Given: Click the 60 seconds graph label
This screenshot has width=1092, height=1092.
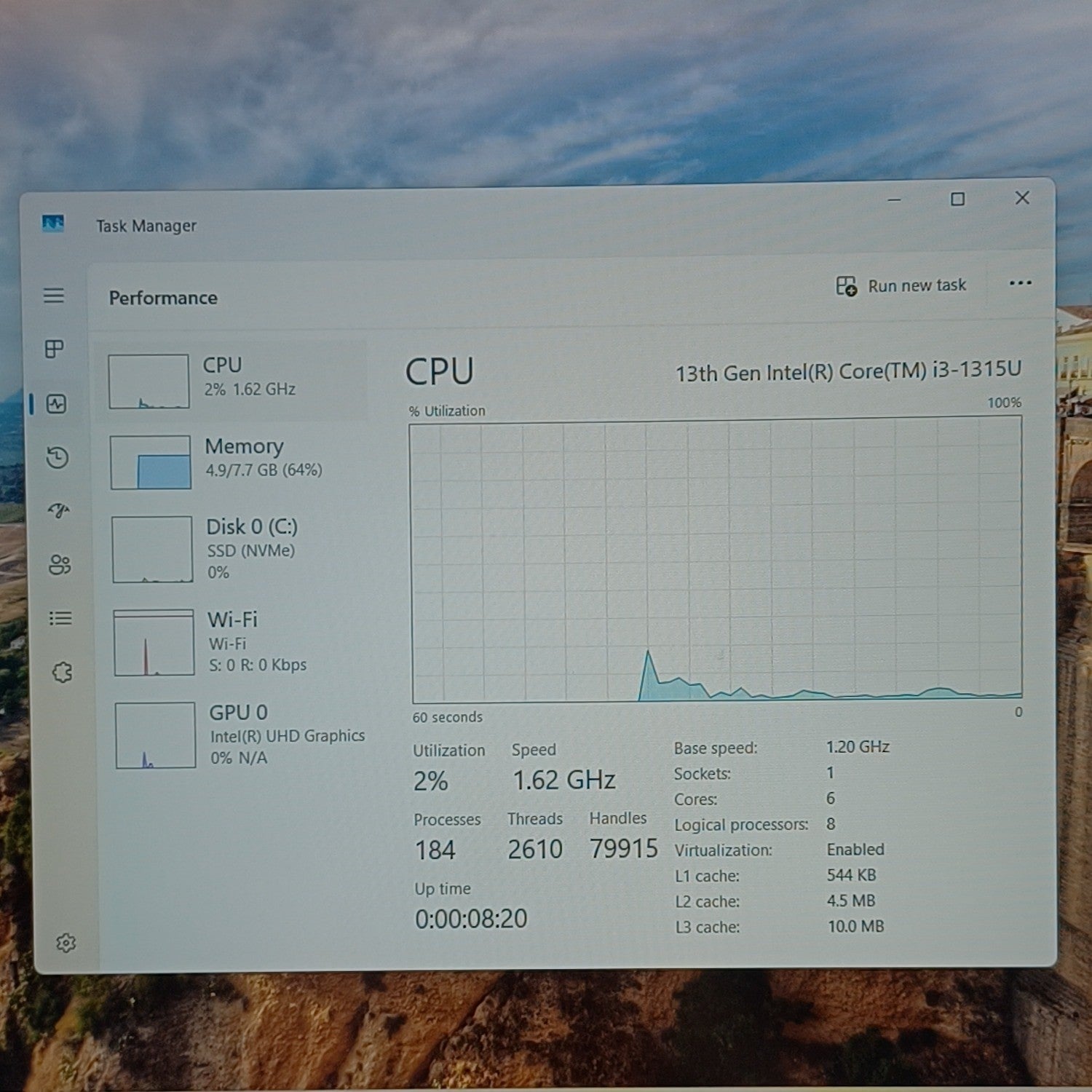Looking at the screenshot, I should pos(447,717).
